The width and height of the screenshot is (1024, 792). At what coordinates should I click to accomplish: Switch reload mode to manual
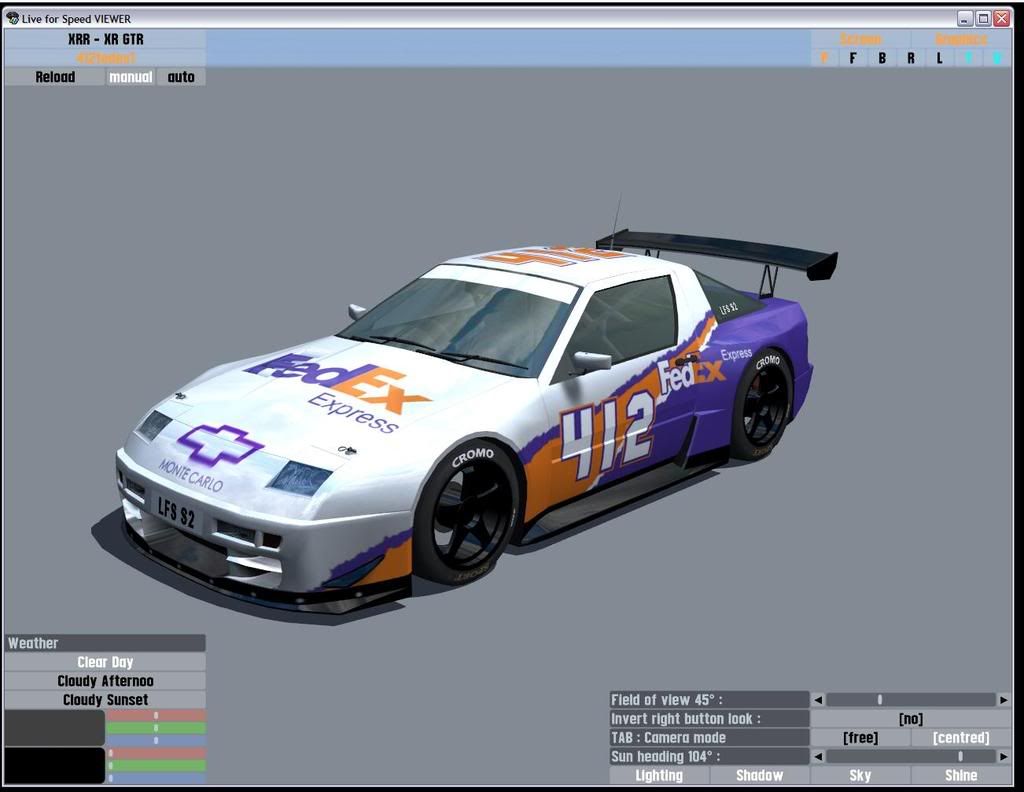click(x=131, y=77)
